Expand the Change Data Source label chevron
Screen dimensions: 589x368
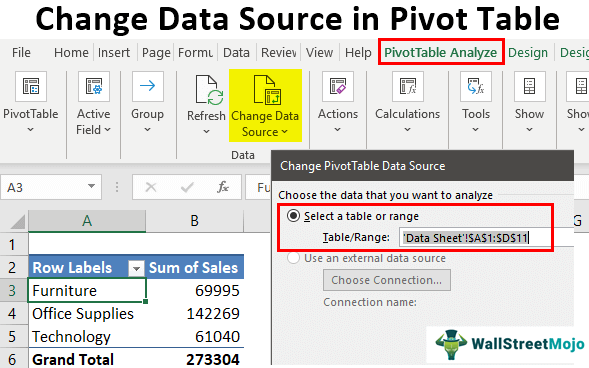pyautogui.click(x=284, y=131)
